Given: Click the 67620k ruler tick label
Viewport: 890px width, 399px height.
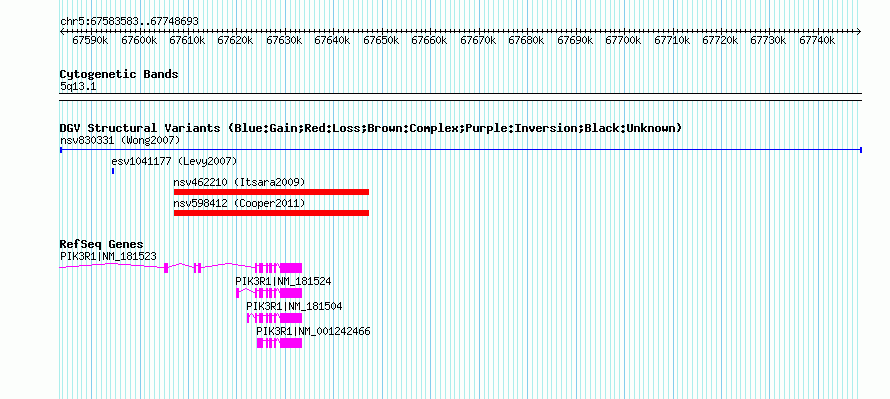Looking at the screenshot, I should point(236,40).
